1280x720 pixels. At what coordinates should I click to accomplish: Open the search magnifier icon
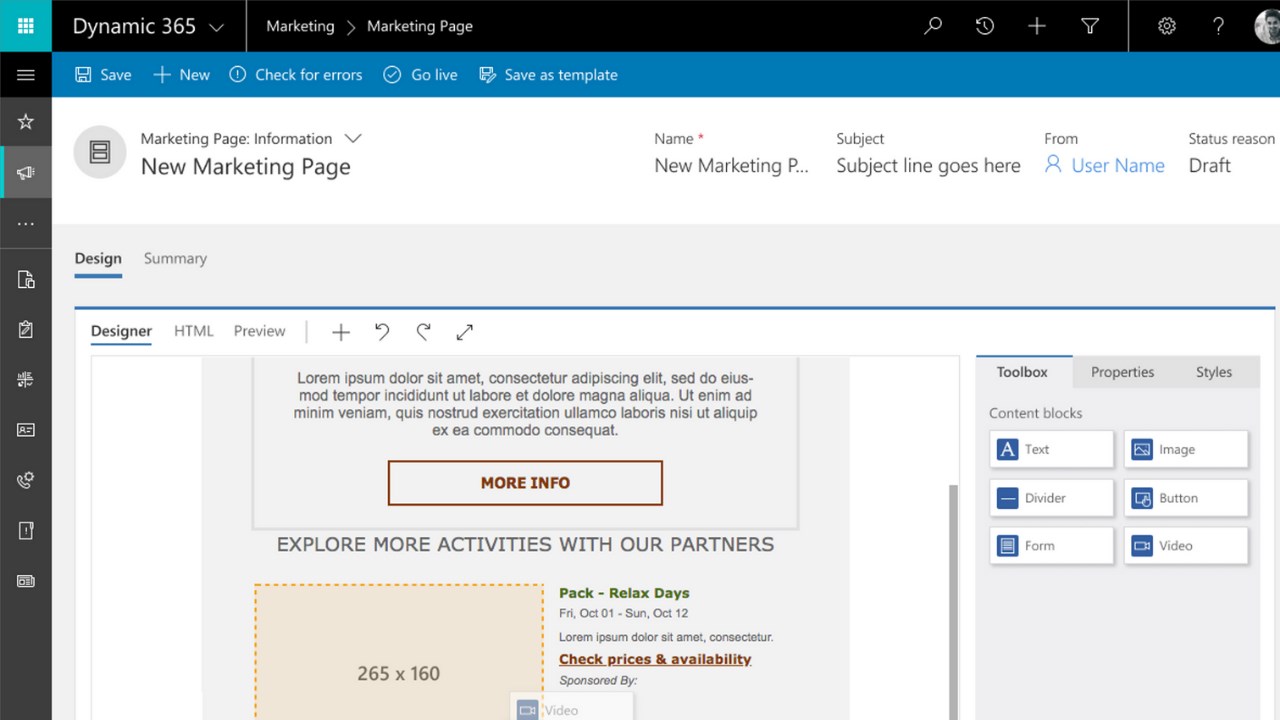coord(933,27)
